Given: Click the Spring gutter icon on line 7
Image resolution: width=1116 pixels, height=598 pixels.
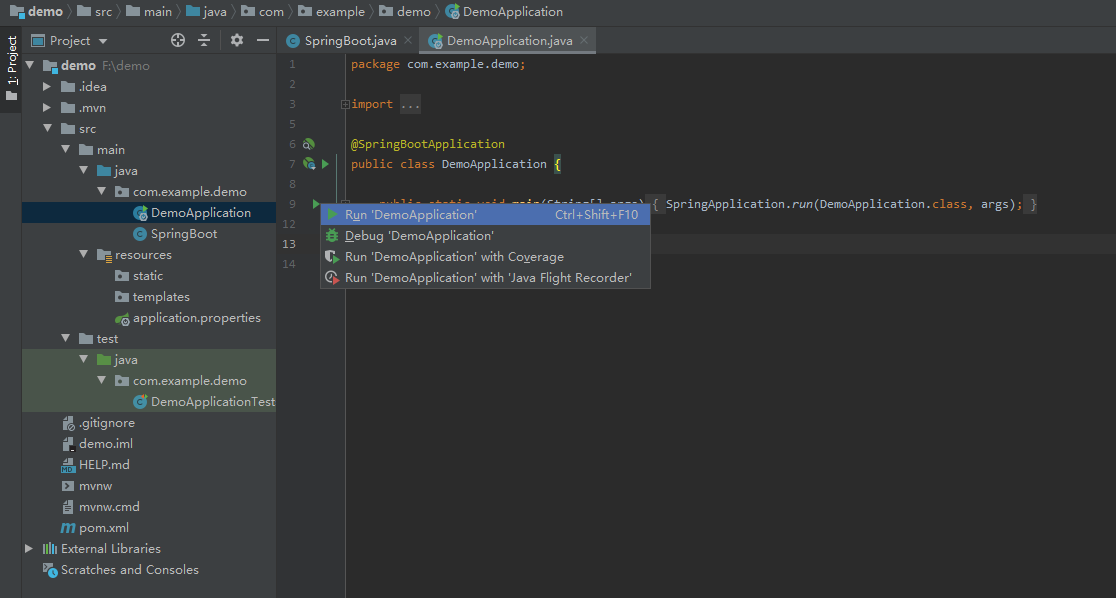Looking at the screenshot, I should click(x=310, y=164).
